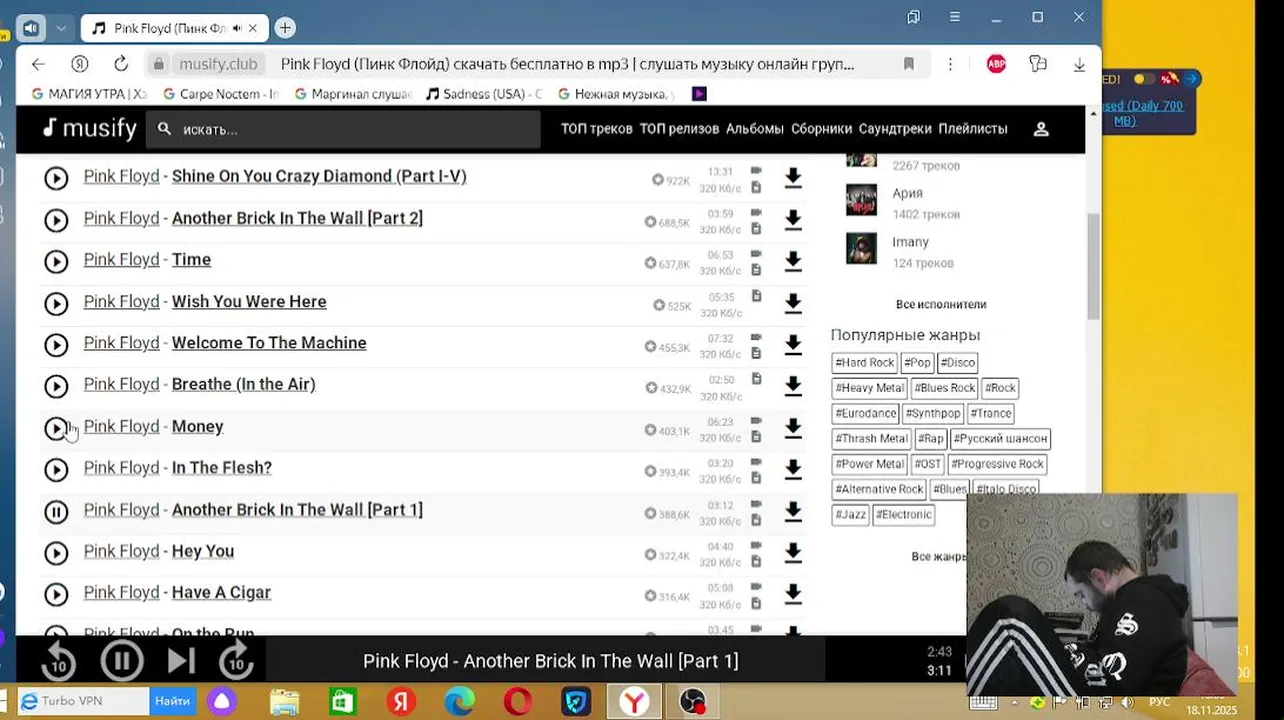Screen dimensions: 1284x720
Task: Open the ABP extension icon
Action: [996, 64]
